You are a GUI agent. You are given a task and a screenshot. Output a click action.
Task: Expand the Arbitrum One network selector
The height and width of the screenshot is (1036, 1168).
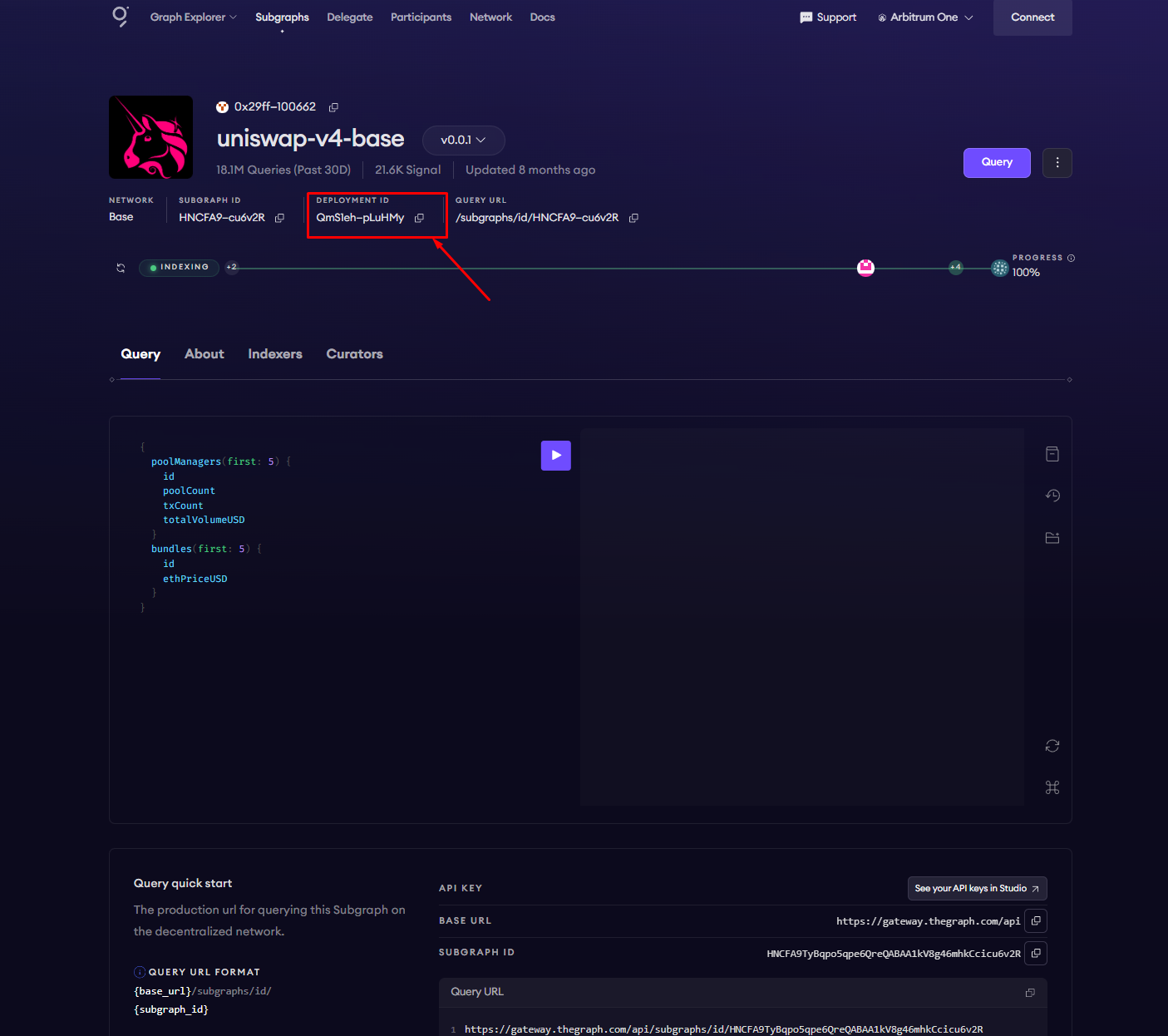pyautogui.click(x=925, y=17)
